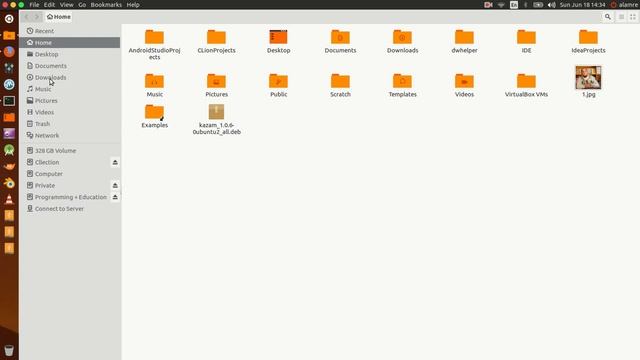Open the Edit menu
640x360 pixels.
[x=49, y=4]
